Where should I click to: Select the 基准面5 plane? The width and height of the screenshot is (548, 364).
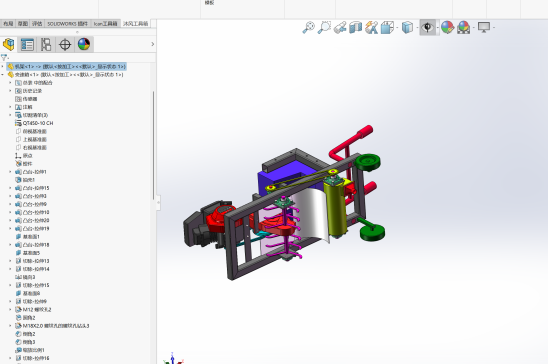(31, 253)
